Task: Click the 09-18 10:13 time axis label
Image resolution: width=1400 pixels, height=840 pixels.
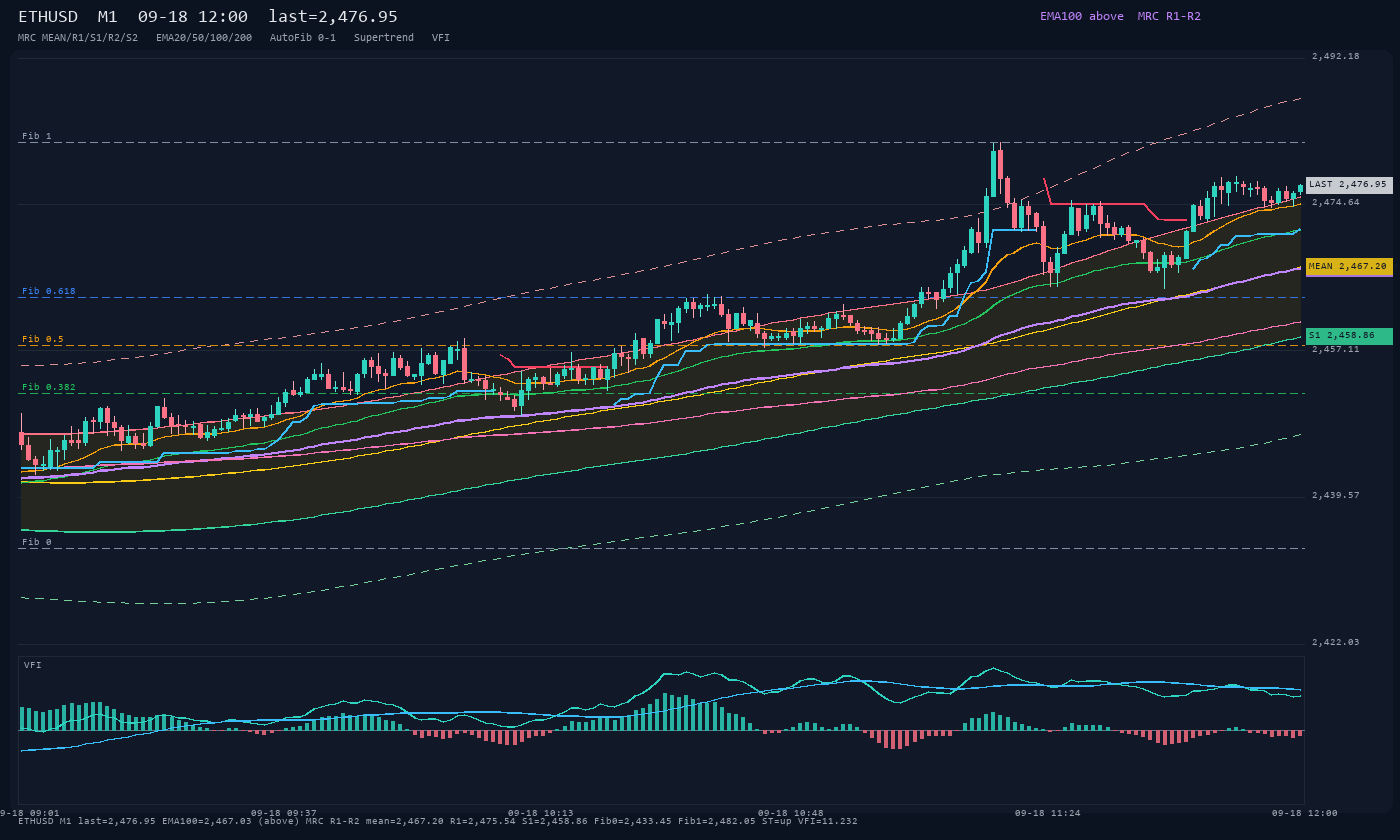Action: tap(541, 813)
